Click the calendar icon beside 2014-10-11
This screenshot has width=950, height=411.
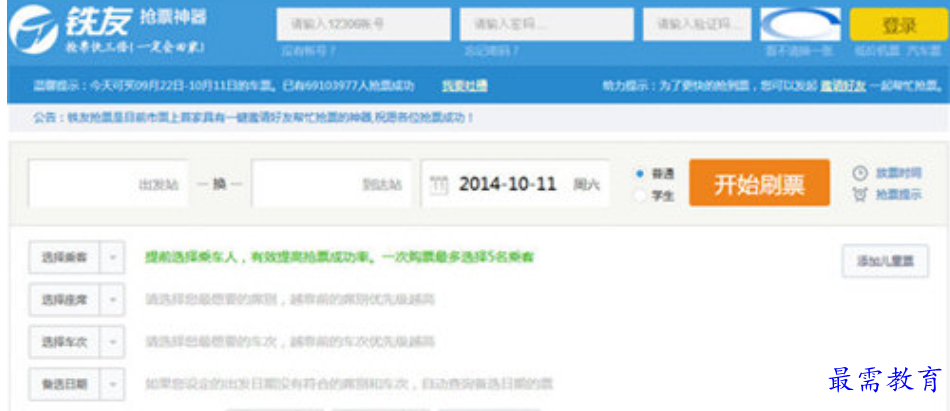pyautogui.click(x=439, y=184)
